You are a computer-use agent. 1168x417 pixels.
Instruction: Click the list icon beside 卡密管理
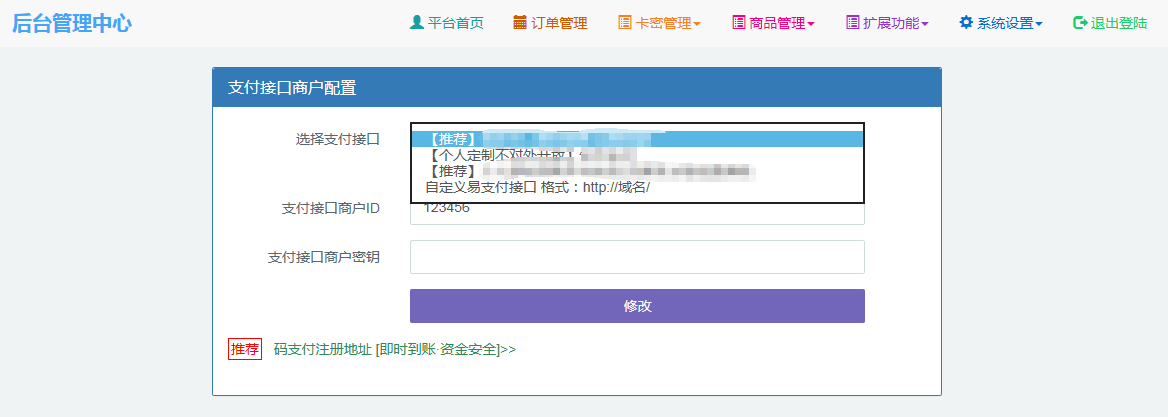[x=625, y=22]
